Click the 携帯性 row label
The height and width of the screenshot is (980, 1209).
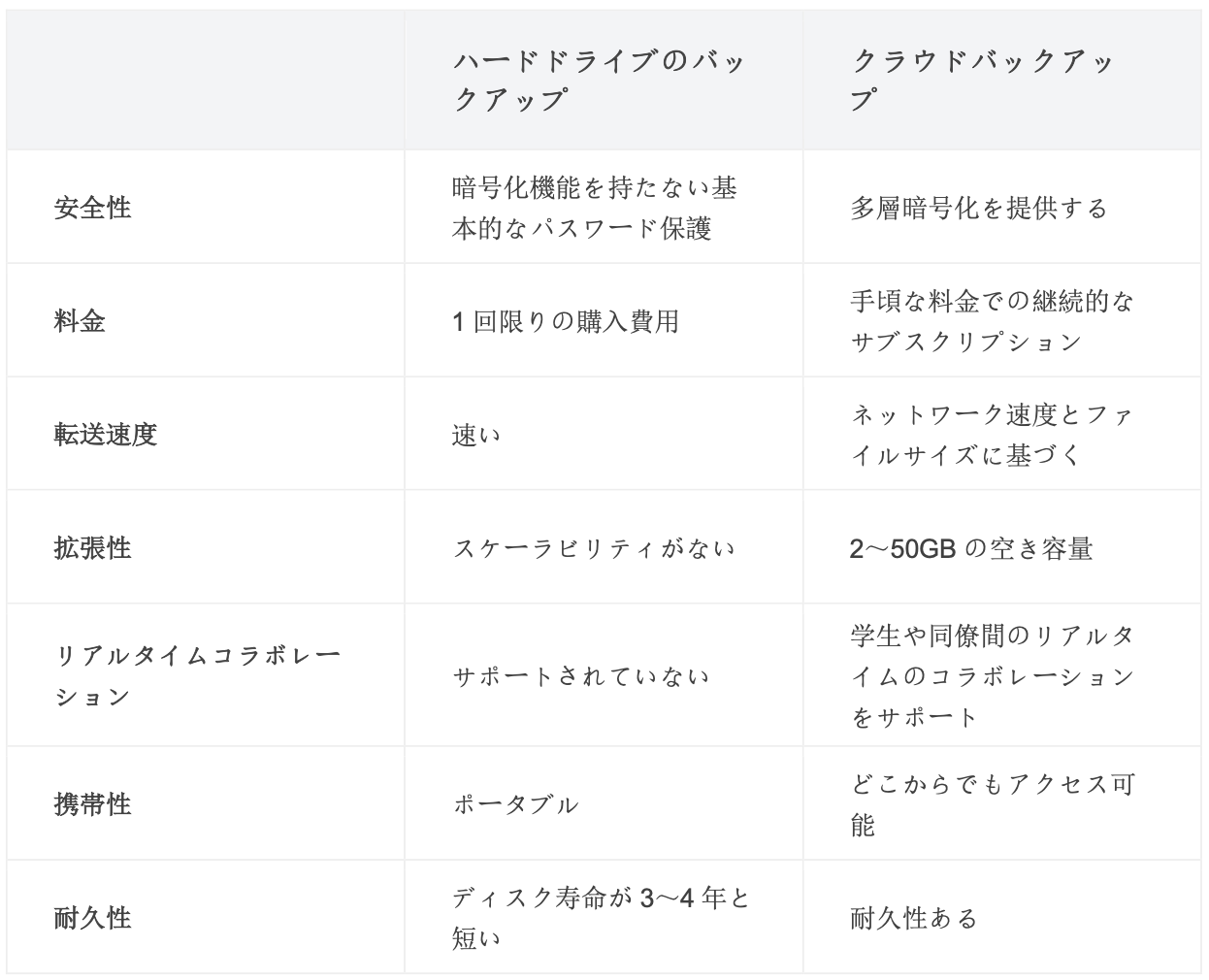93,804
